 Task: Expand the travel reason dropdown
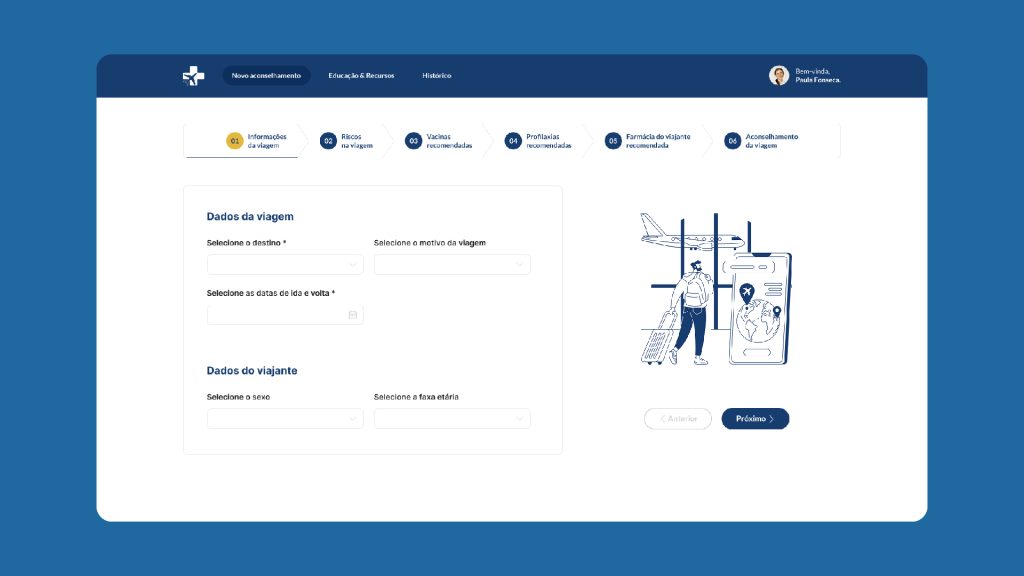(x=452, y=265)
